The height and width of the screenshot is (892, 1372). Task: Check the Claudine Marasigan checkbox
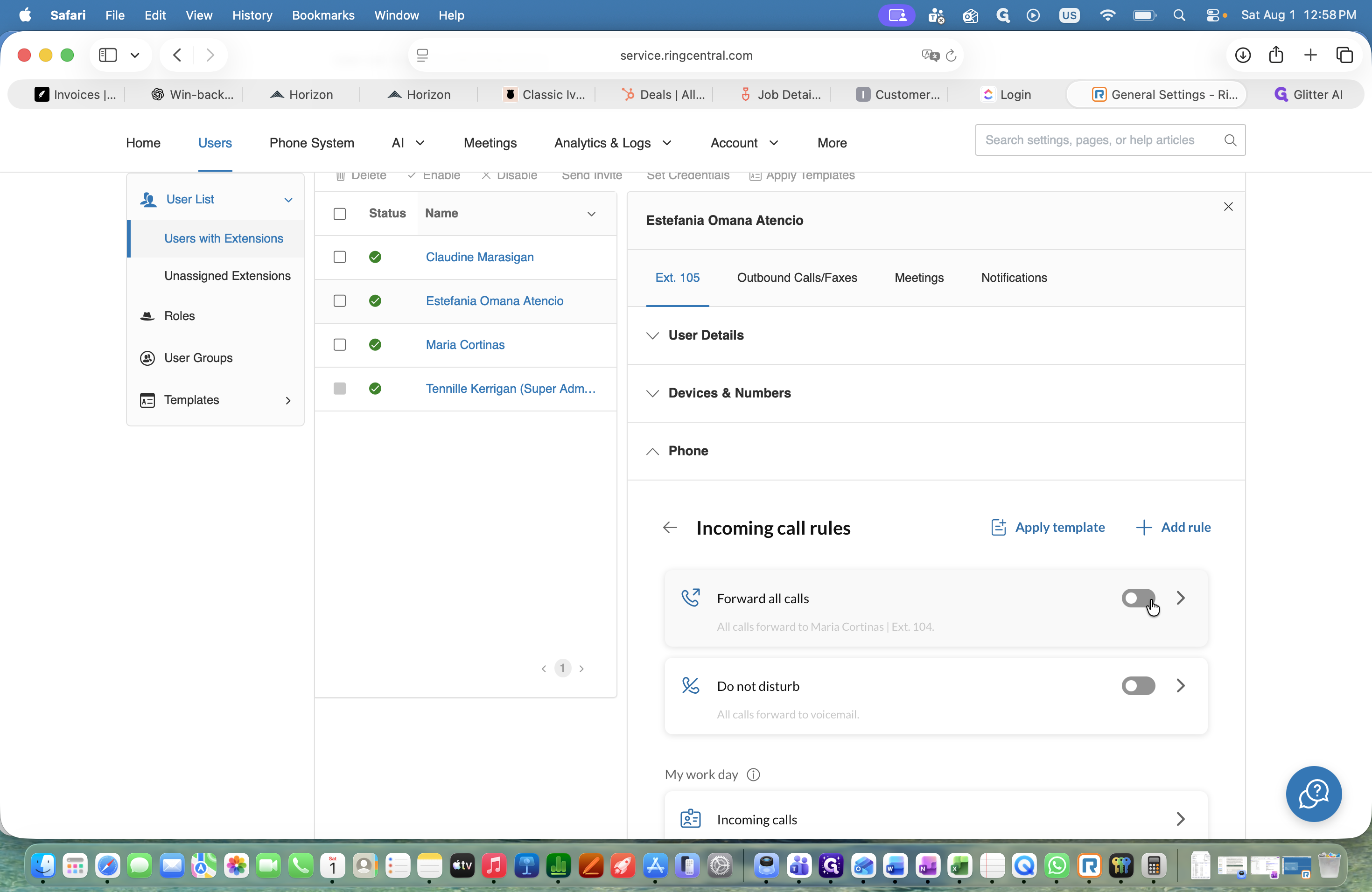click(340, 257)
